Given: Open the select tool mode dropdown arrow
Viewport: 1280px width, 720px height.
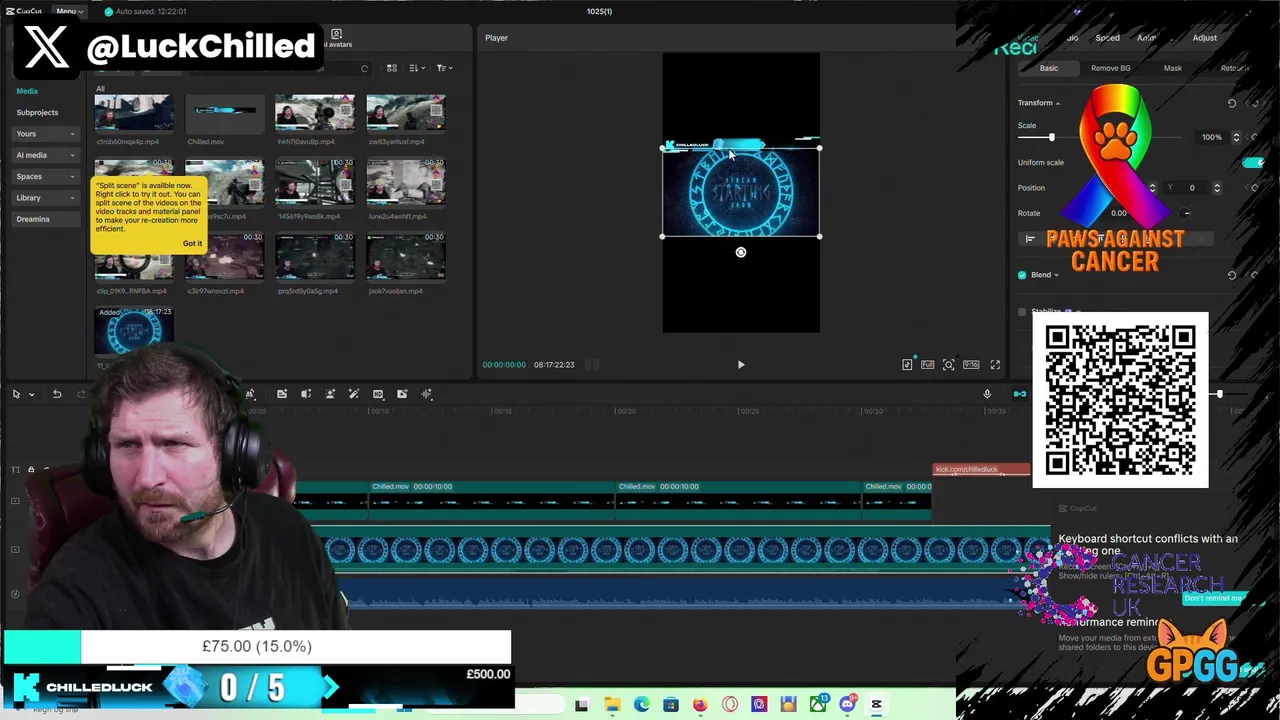Looking at the screenshot, I should pyautogui.click(x=31, y=394).
